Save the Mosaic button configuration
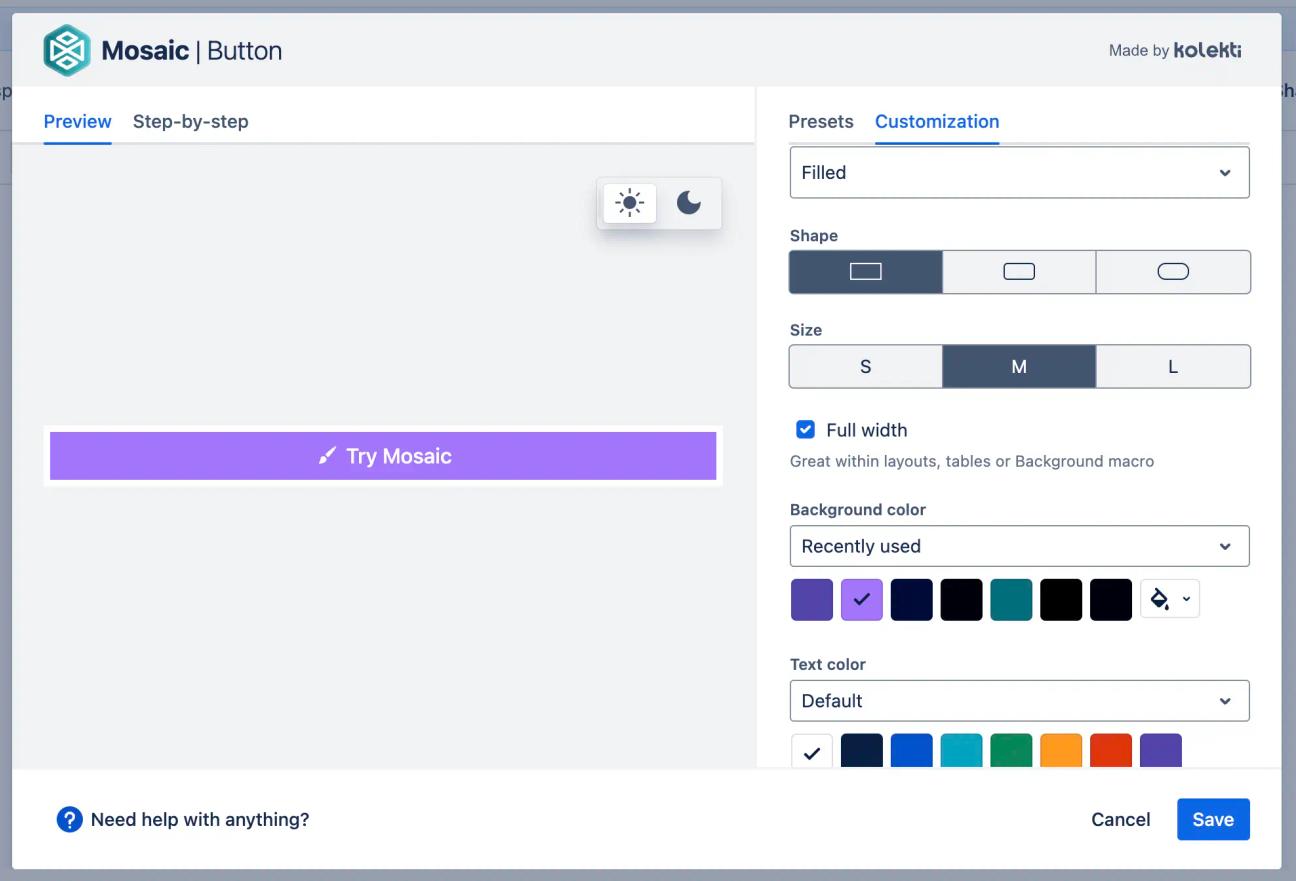The height and width of the screenshot is (881, 1296). pos(1213,819)
